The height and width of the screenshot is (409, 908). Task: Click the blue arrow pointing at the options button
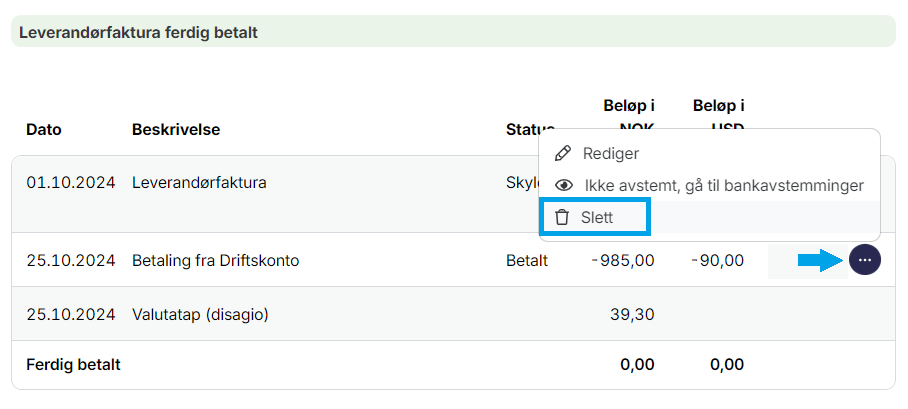click(820, 261)
